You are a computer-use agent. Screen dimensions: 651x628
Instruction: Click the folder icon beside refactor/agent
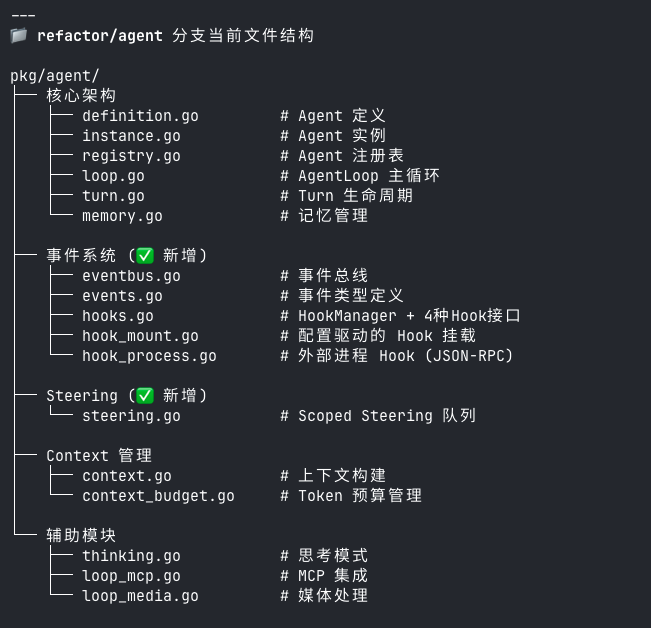tap(18, 36)
